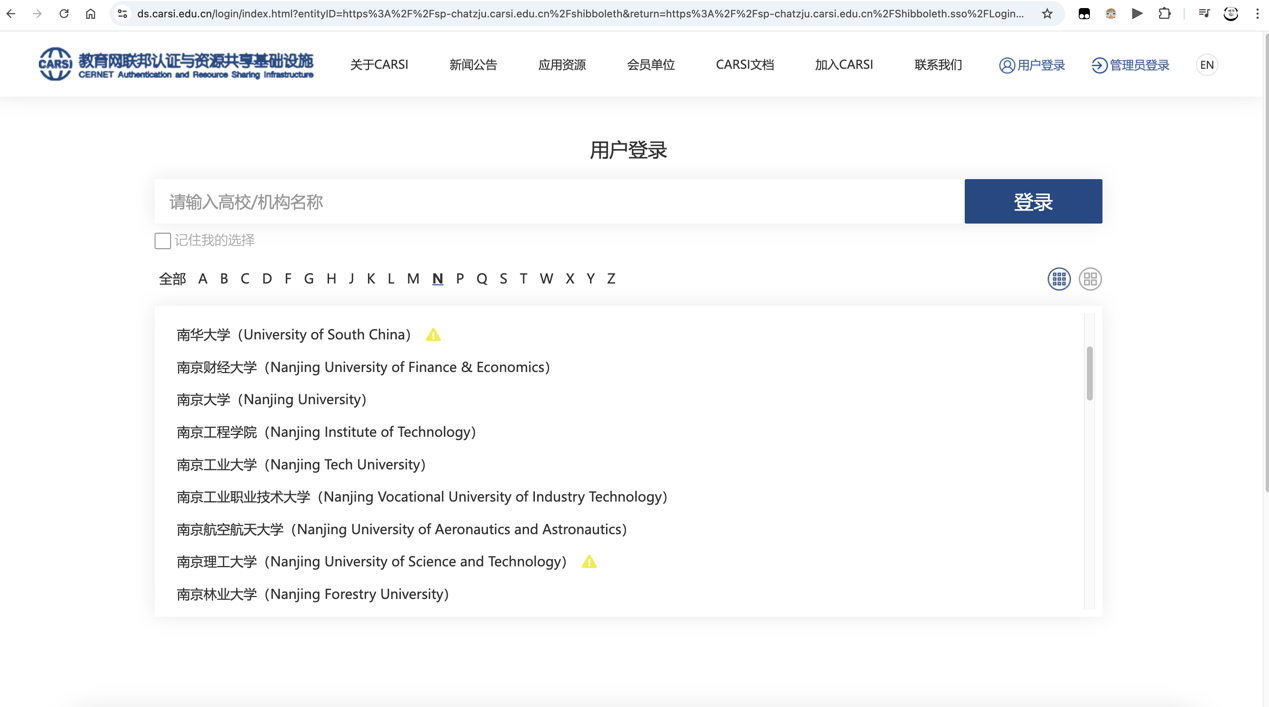Select 南京工业大学 (Nanjing Tech University)

click(x=301, y=465)
